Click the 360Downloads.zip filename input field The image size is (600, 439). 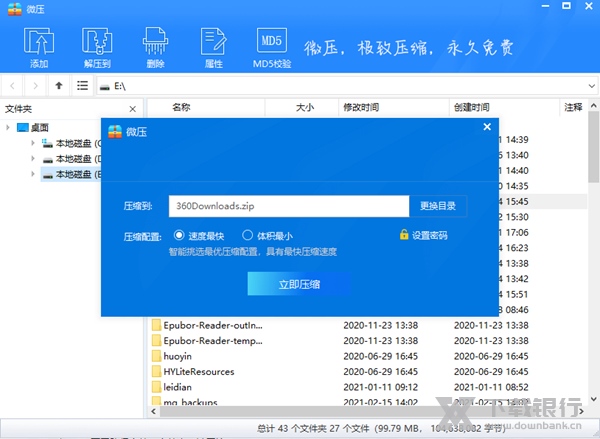[x=288, y=205]
